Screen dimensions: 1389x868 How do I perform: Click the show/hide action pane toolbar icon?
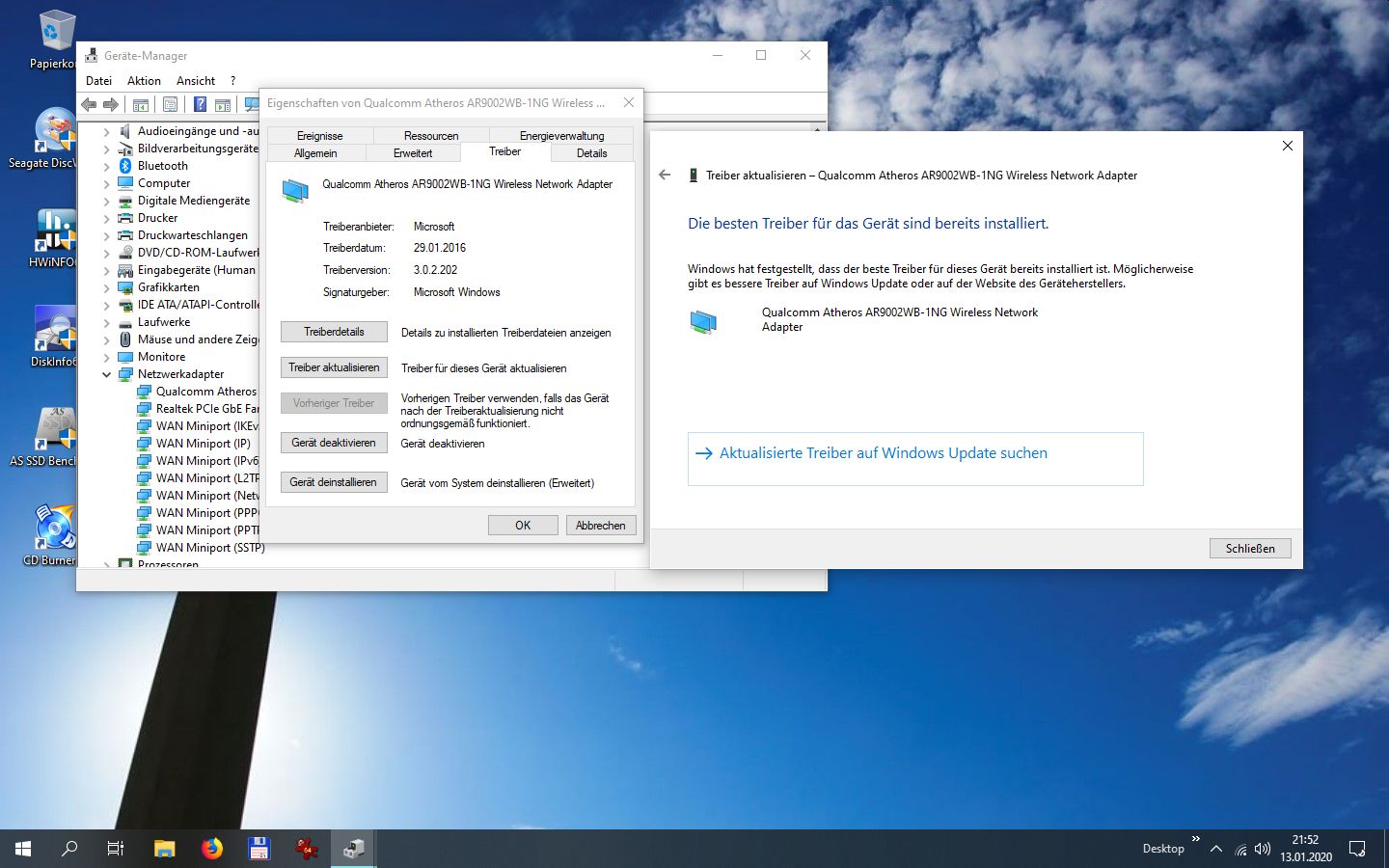click(x=223, y=104)
